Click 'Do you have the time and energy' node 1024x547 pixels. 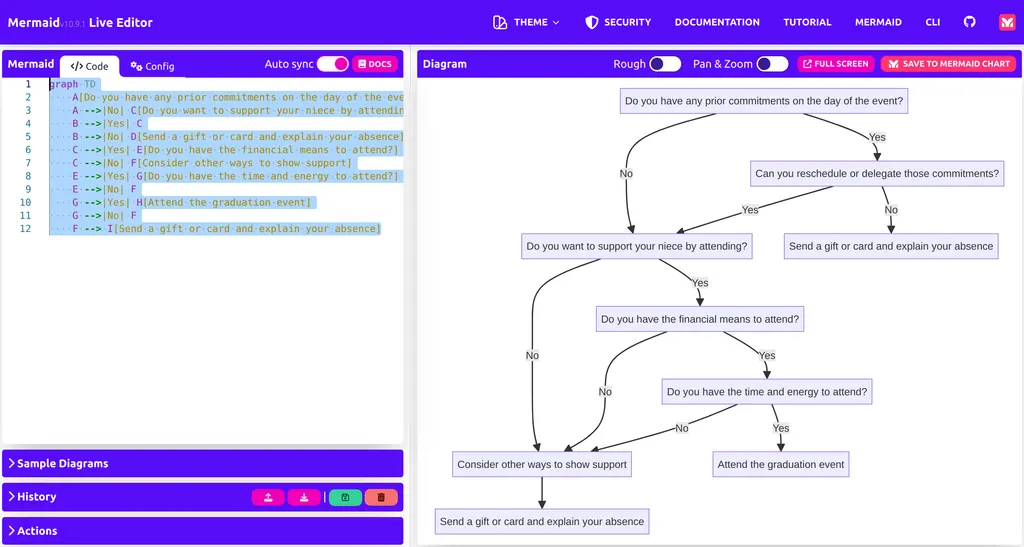767,392
